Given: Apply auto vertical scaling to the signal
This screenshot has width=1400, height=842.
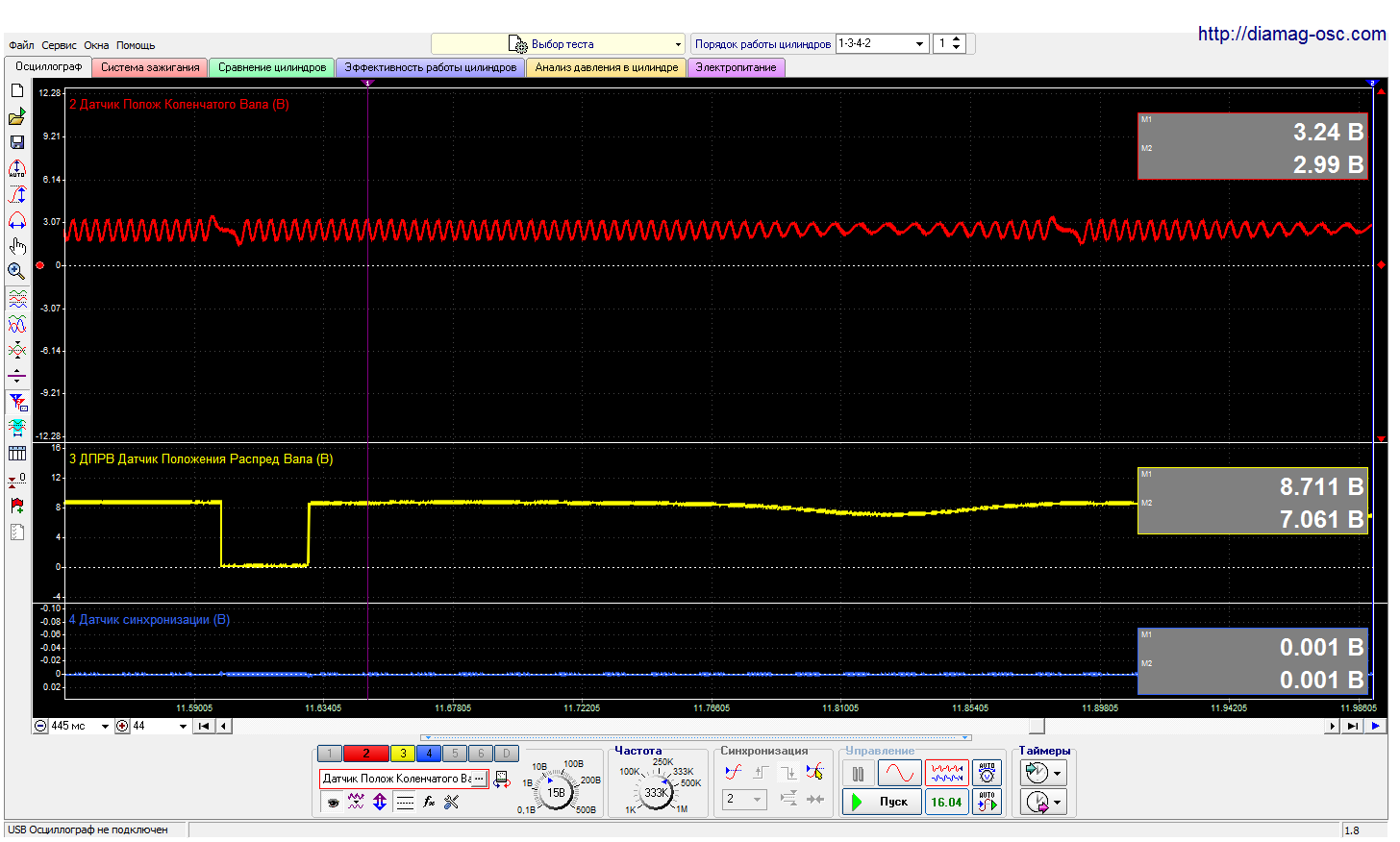Looking at the screenshot, I should (17, 168).
